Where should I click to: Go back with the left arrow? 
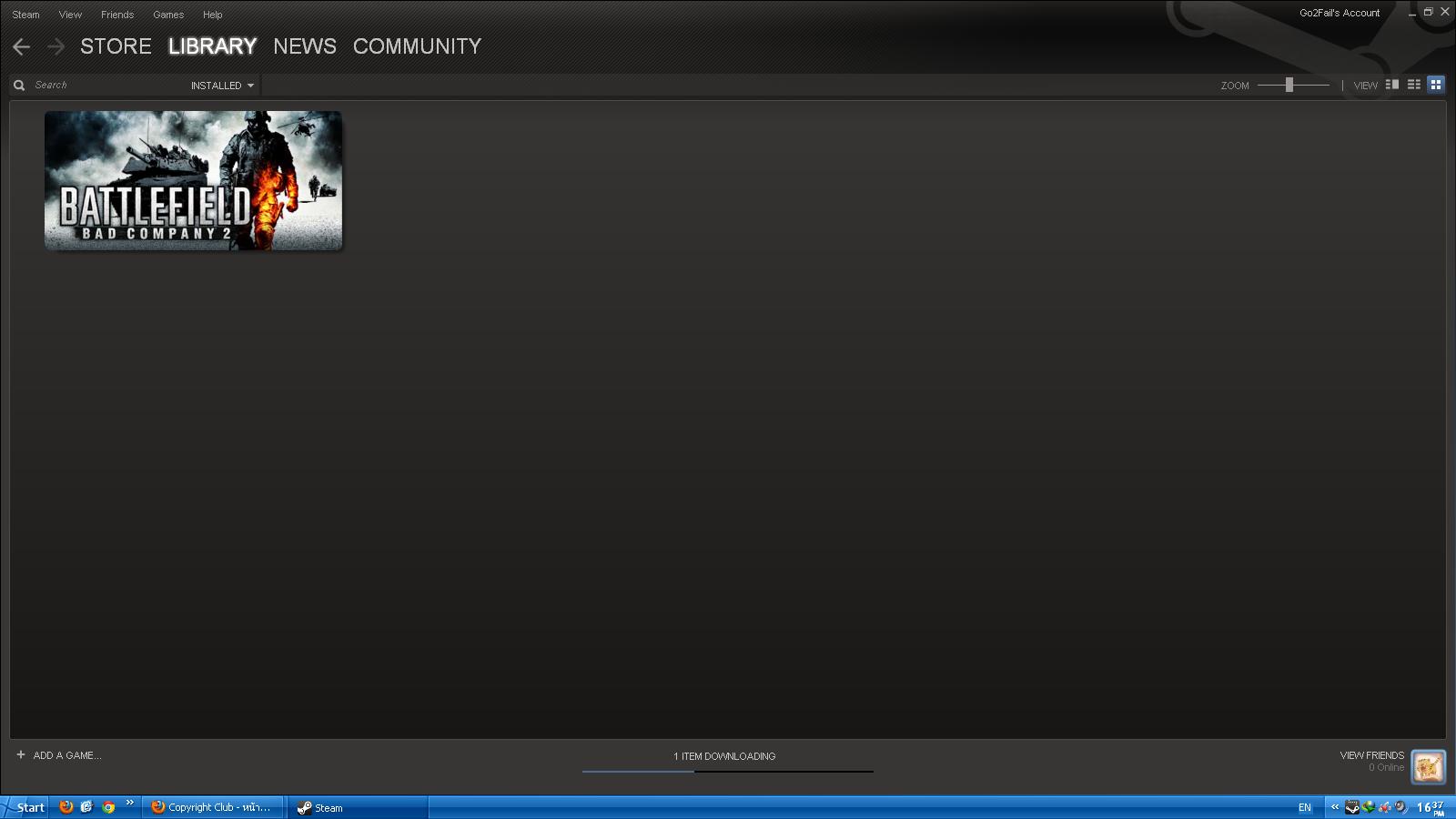pyautogui.click(x=22, y=46)
